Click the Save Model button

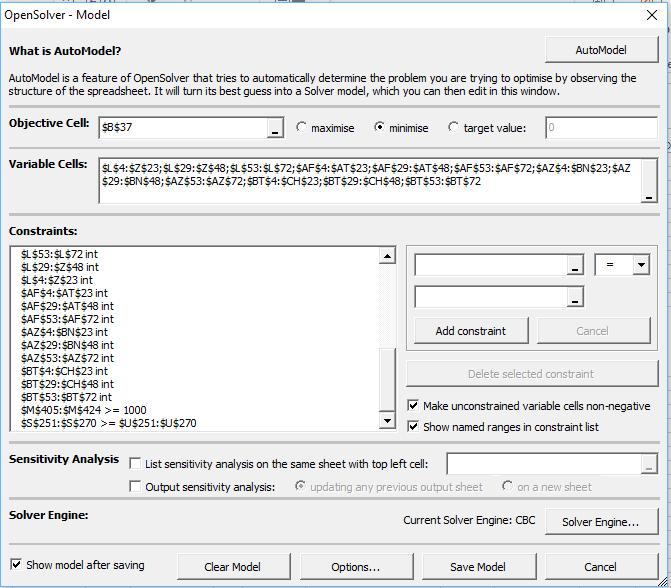(479, 567)
